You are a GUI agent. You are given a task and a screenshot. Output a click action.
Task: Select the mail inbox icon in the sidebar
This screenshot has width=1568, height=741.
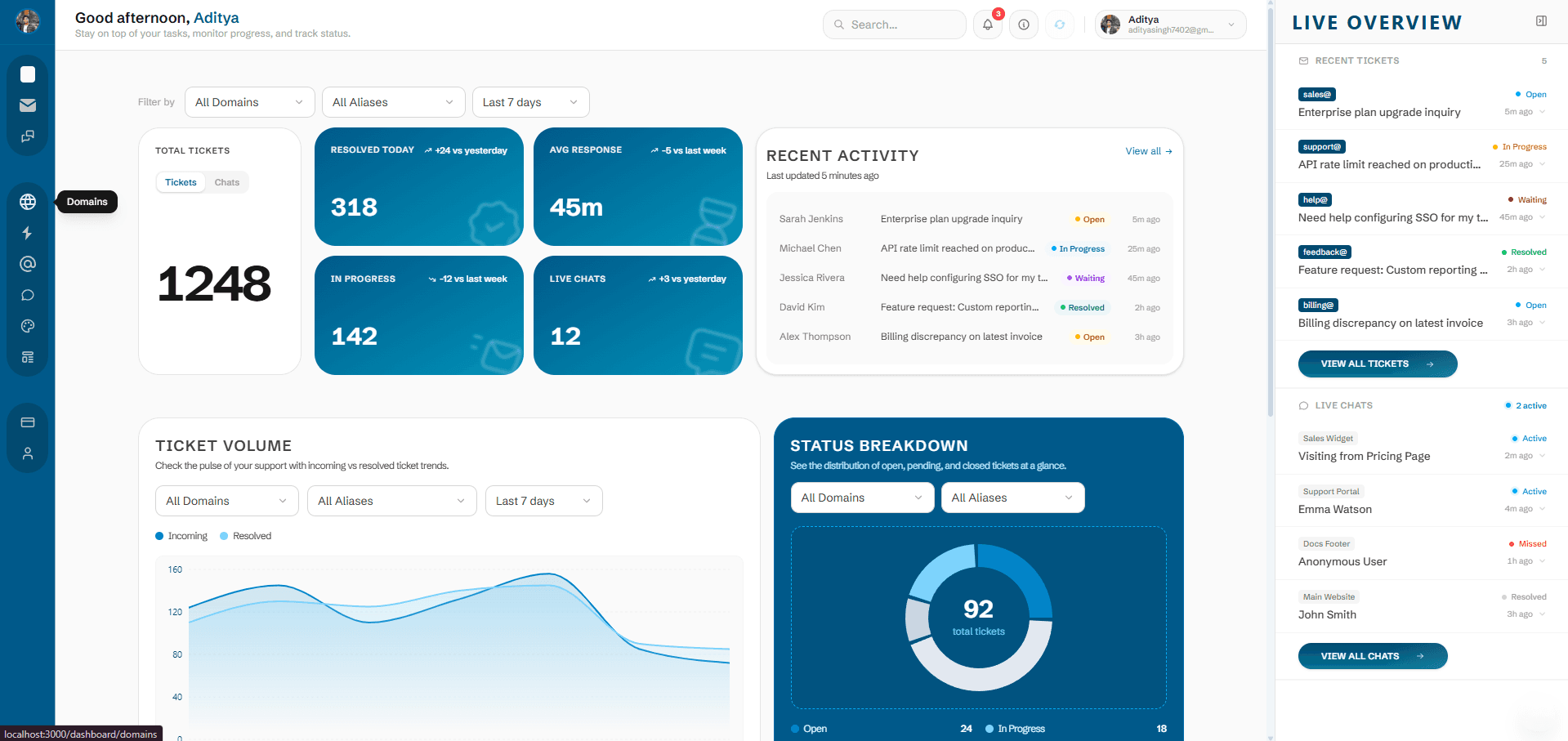pyautogui.click(x=27, y=105)
